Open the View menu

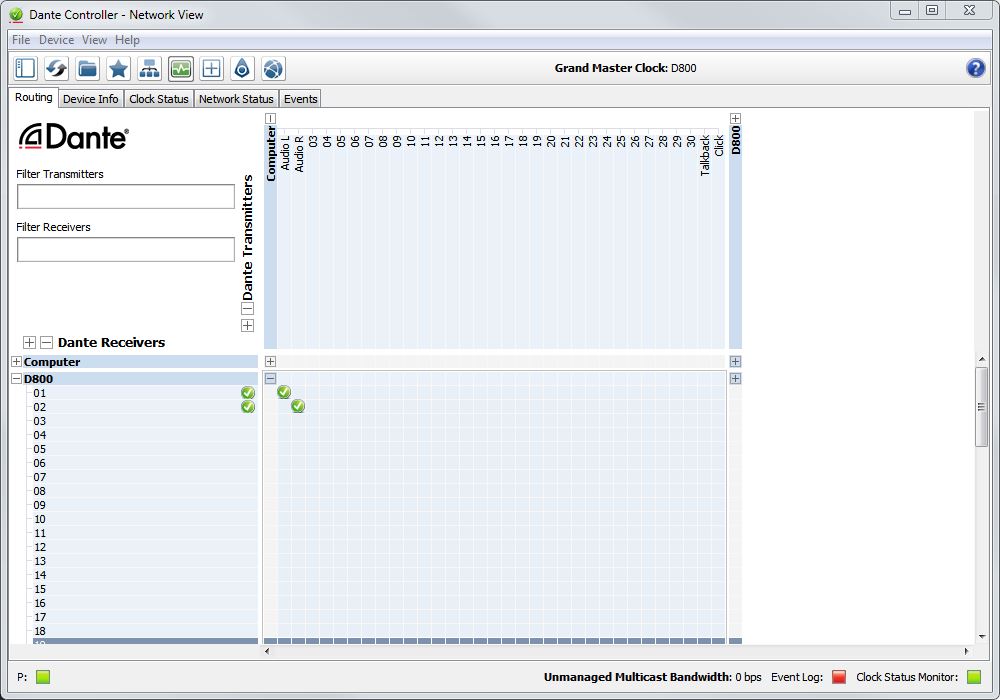[94, 40]
